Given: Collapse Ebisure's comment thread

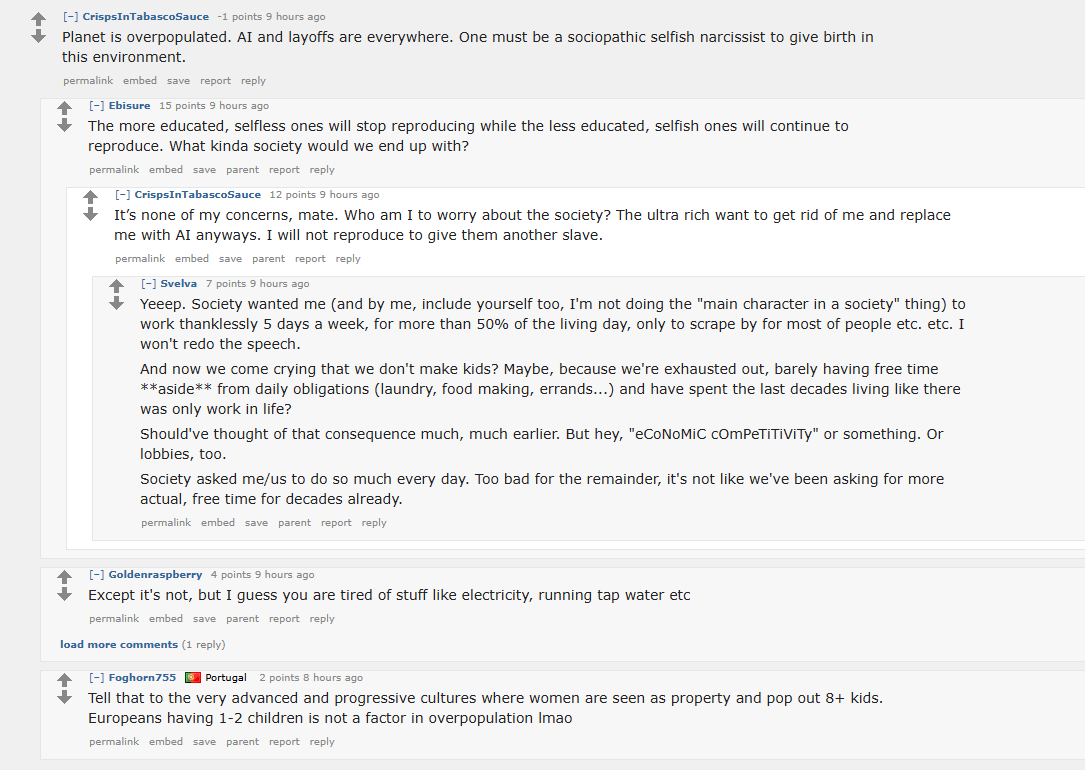Looking at the screenshot, I should tap(97, 106).
